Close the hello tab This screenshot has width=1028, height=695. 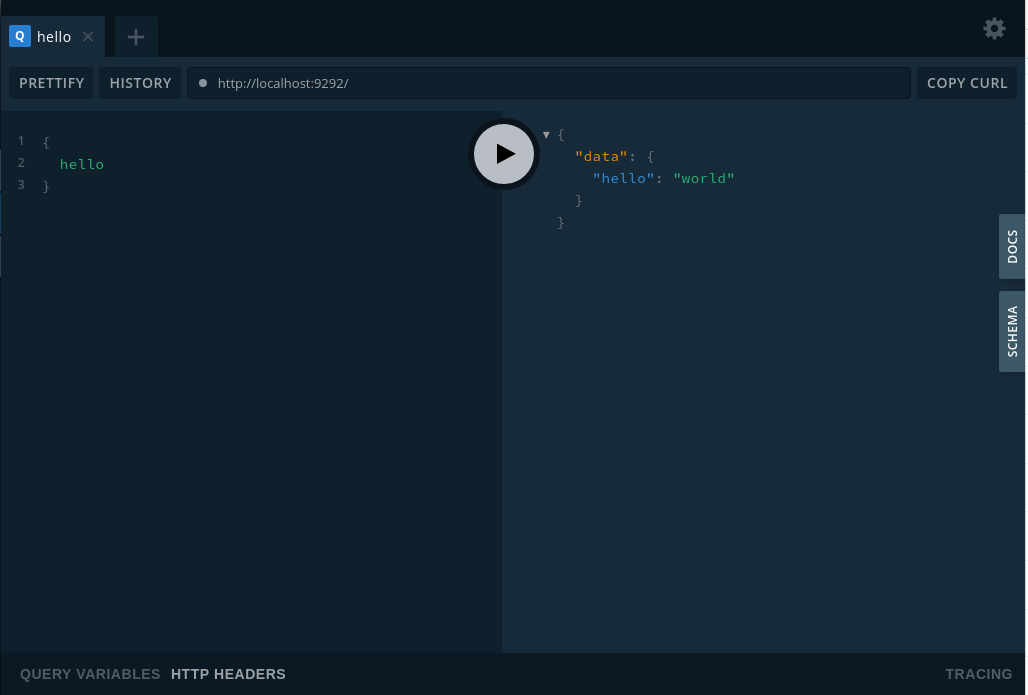[x=87, y=36]
